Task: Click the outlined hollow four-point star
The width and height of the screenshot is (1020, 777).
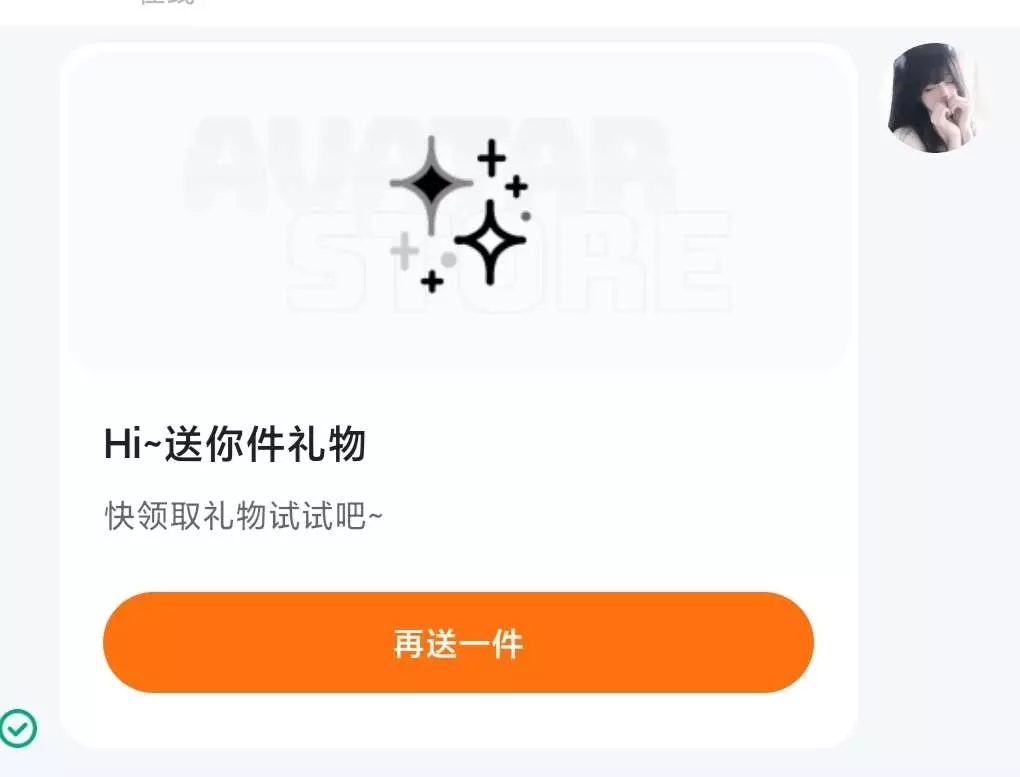Action: (490, 241)
